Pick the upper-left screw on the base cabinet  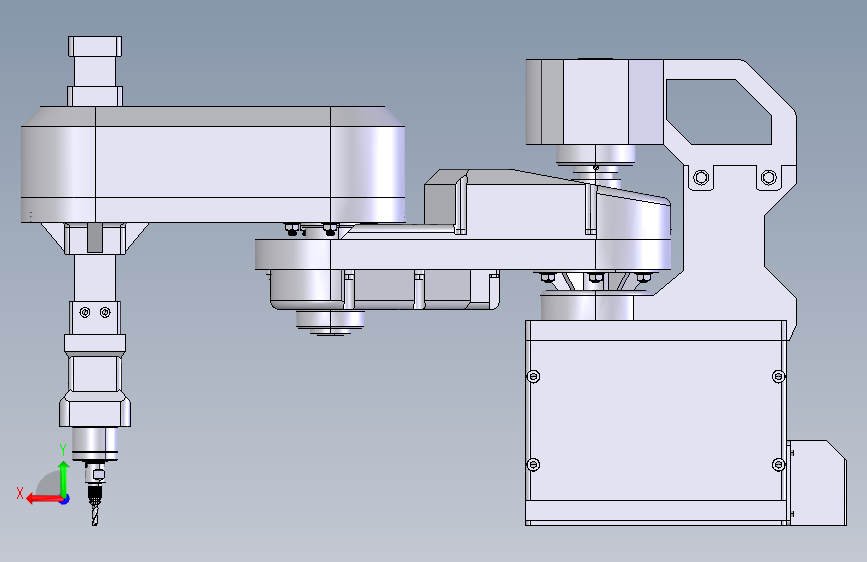tap(533, 377)
